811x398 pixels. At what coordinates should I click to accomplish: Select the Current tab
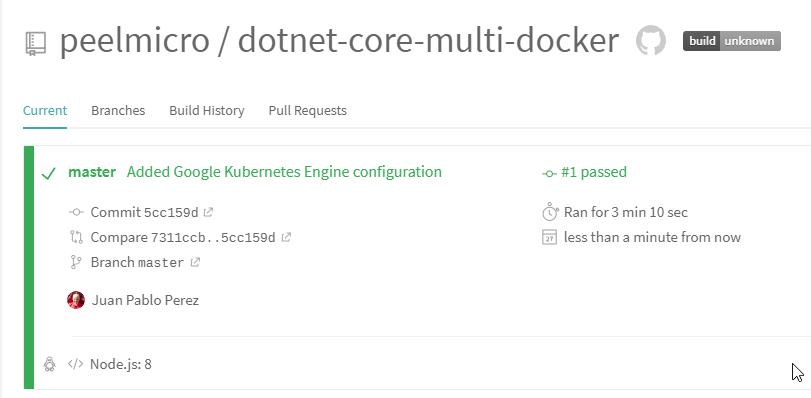coord(45,110)
